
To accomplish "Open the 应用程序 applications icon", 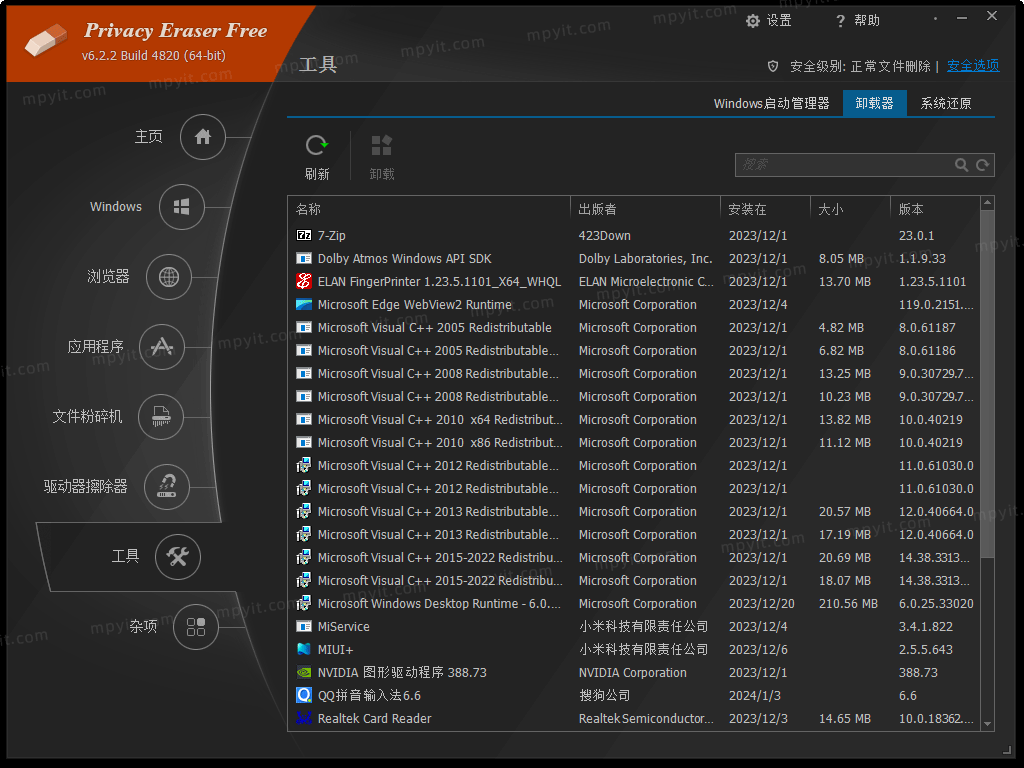I will (162, 347).
